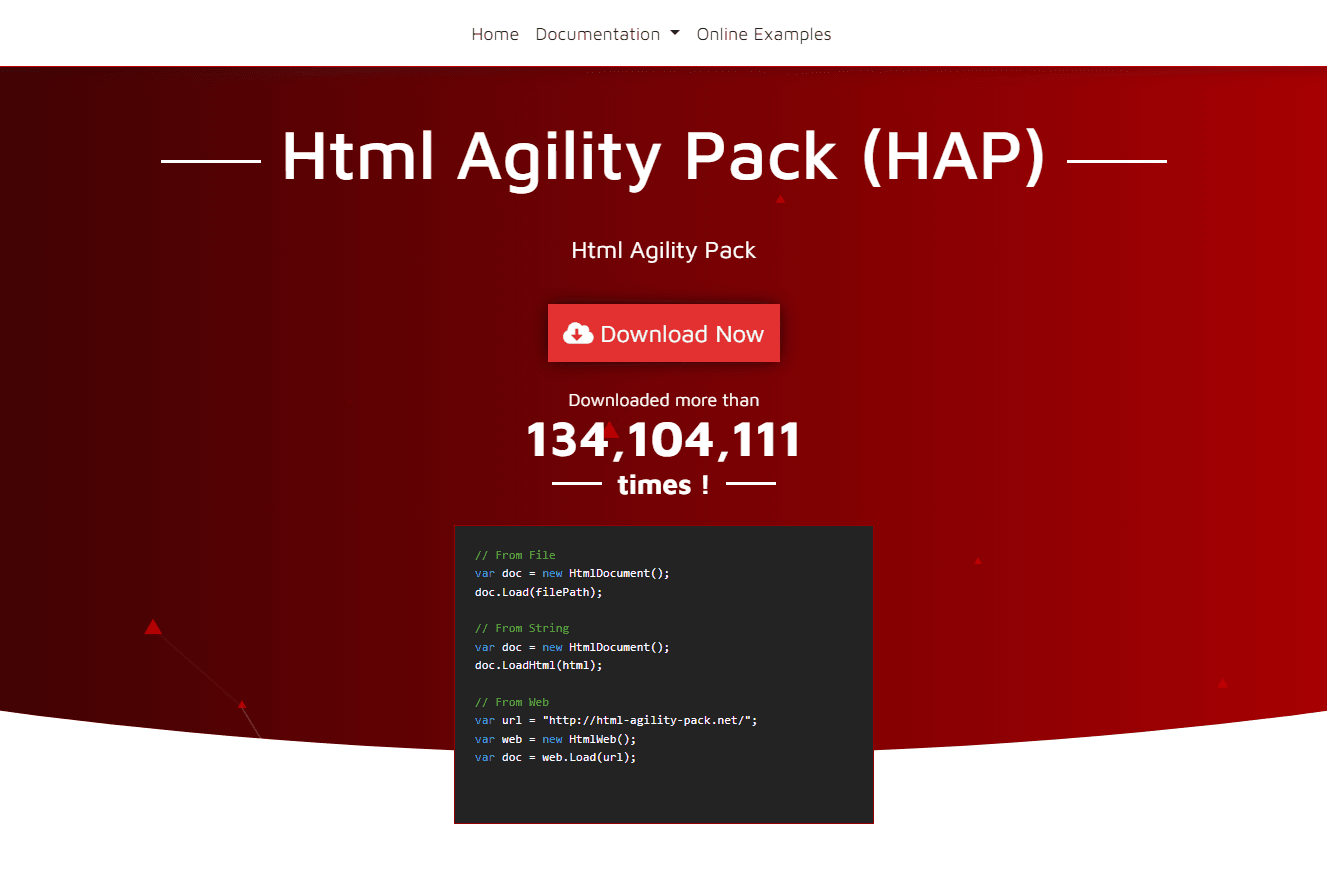Click 'var doc = web.Load(url);' line
The width and height of the screenshot is (1327, 887).
(x=555, y=757)
